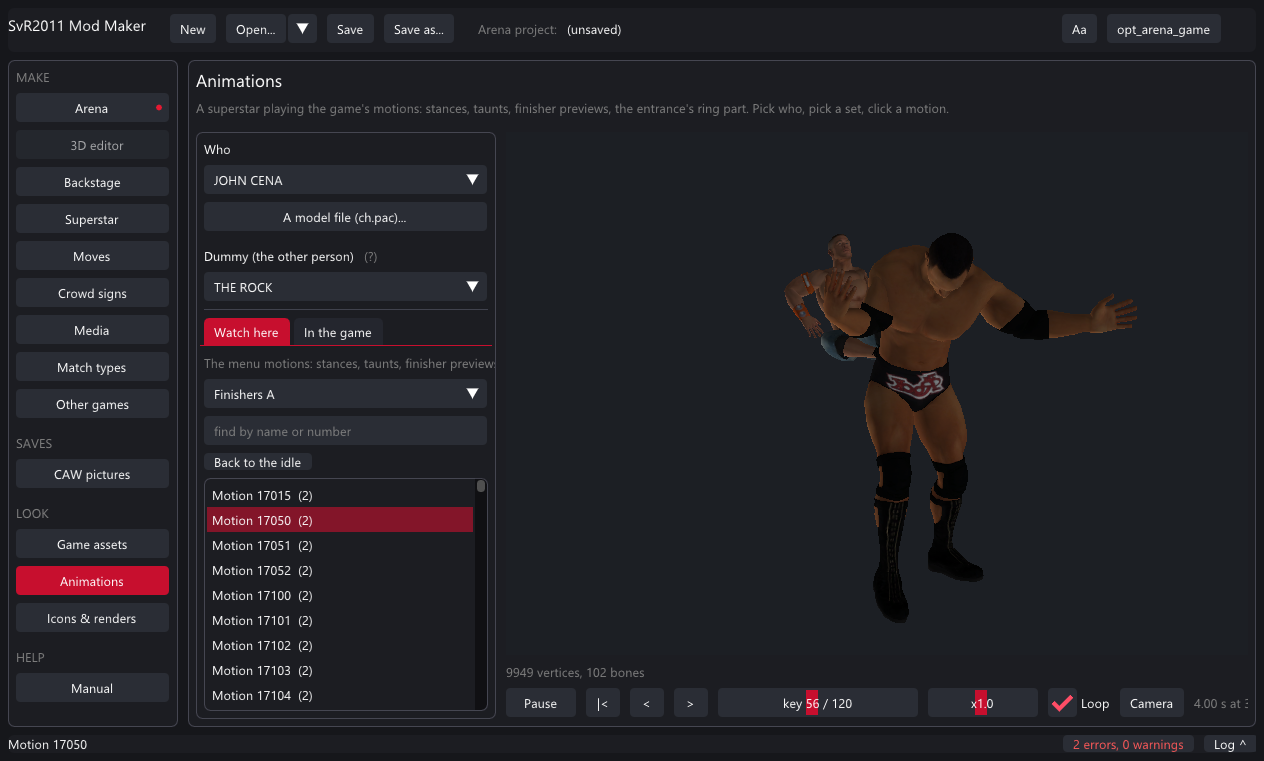Step forward one key with > button

click(x=690, y=703)
